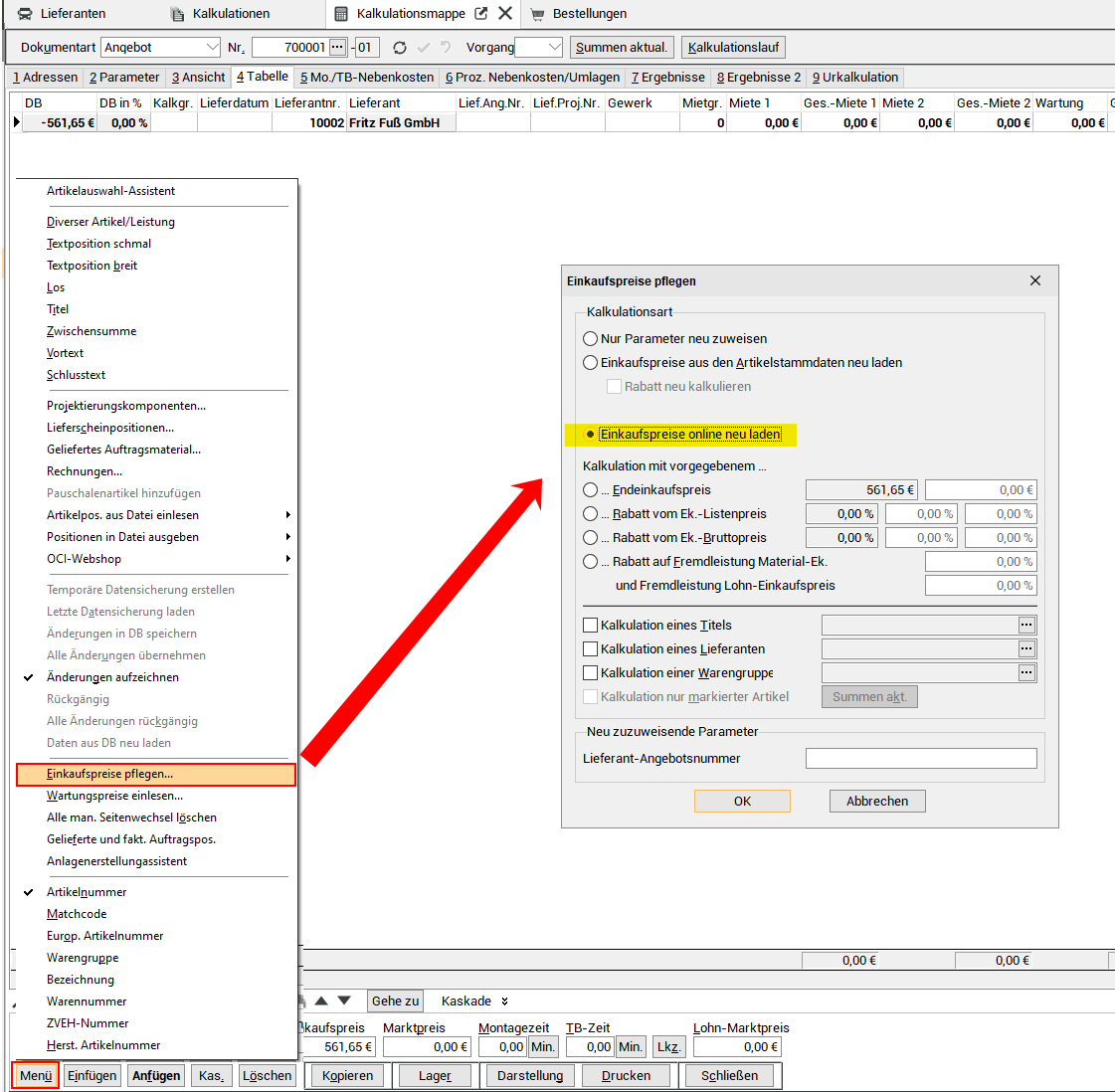The image size is (1115, 1092).
Task: Click 'Alle man. Seitenwechsel löschen' entry
Action: tap(156, 818)
